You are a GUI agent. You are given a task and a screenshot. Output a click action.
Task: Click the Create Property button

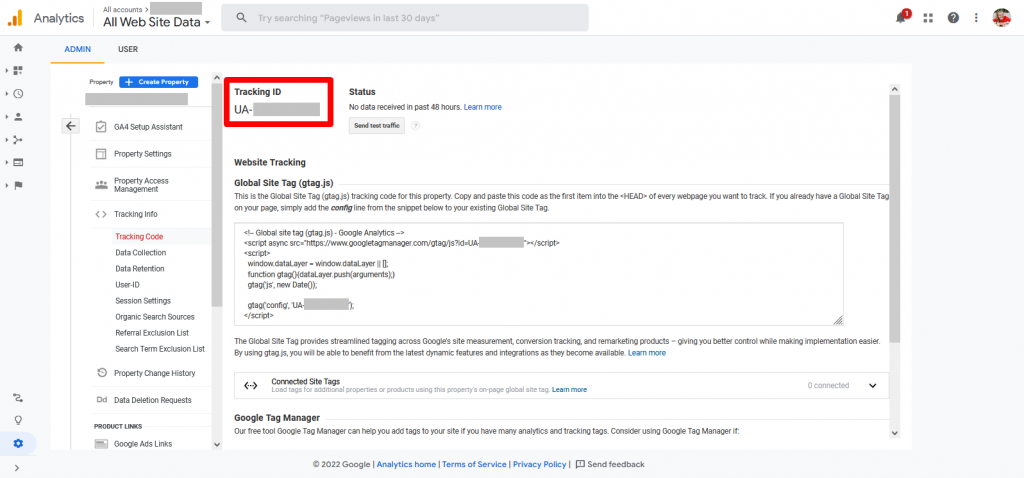coord(159,82)
